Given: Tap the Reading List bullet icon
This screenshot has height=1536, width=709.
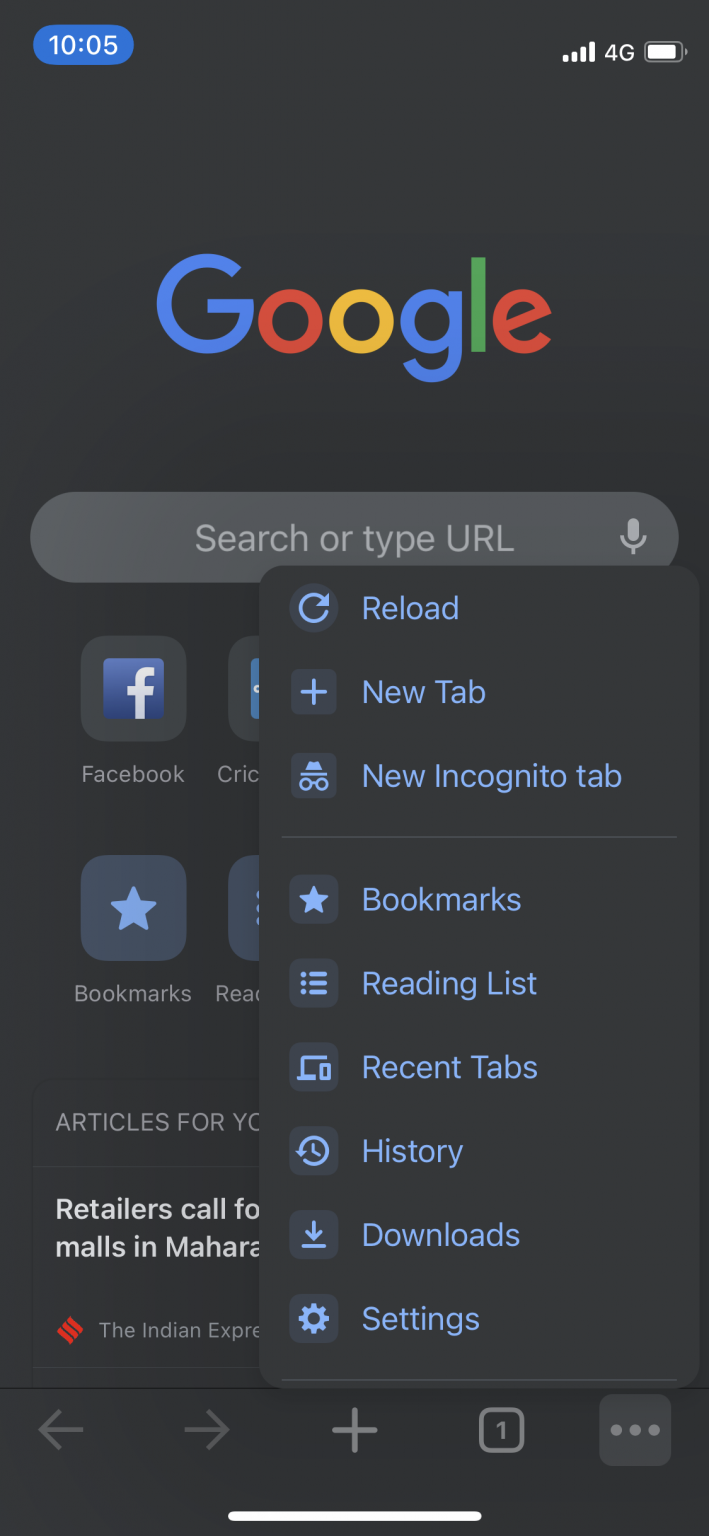Looking at the screenshot, I should pos(314,984).
